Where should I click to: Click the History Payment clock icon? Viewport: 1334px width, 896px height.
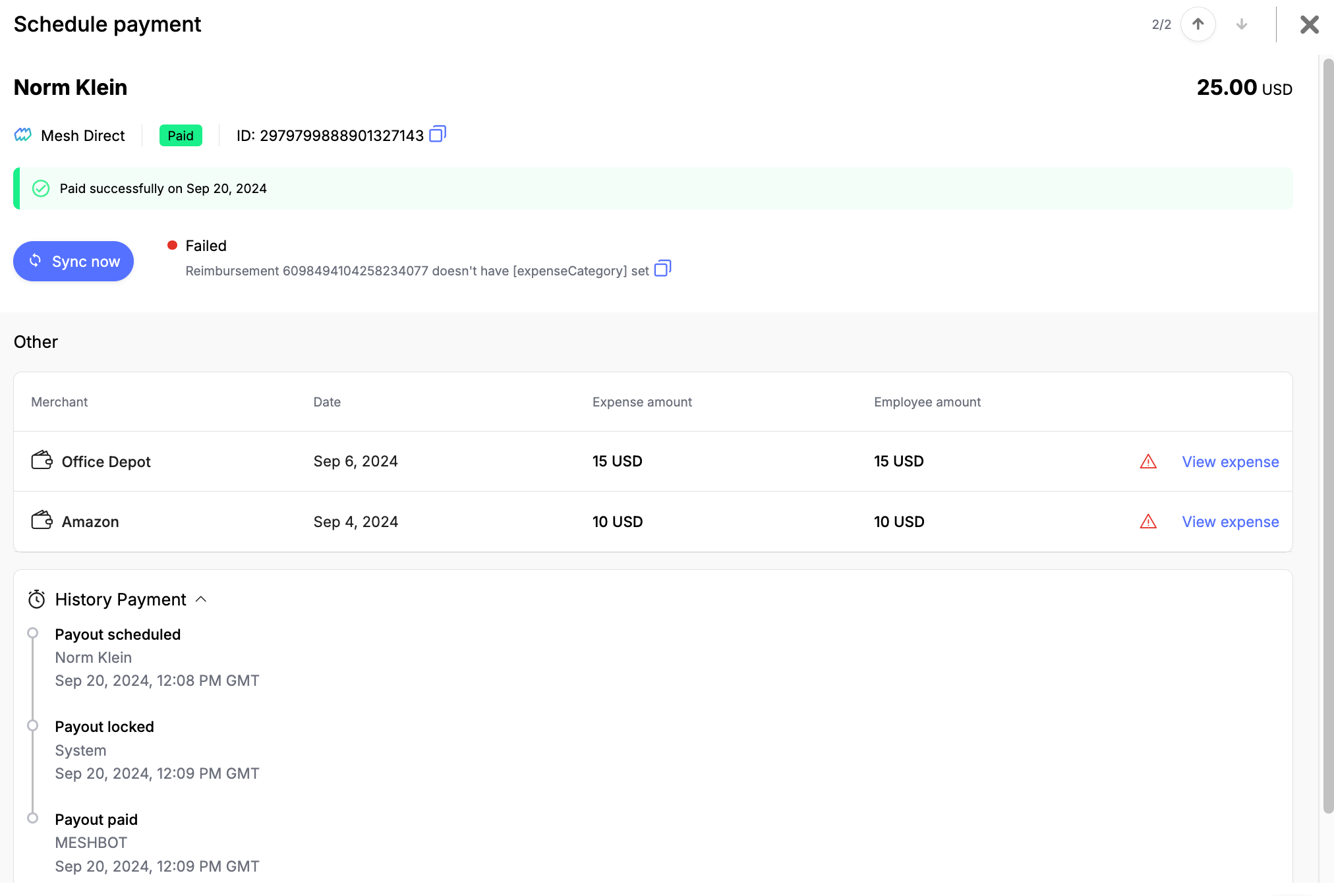coord(37,600)
